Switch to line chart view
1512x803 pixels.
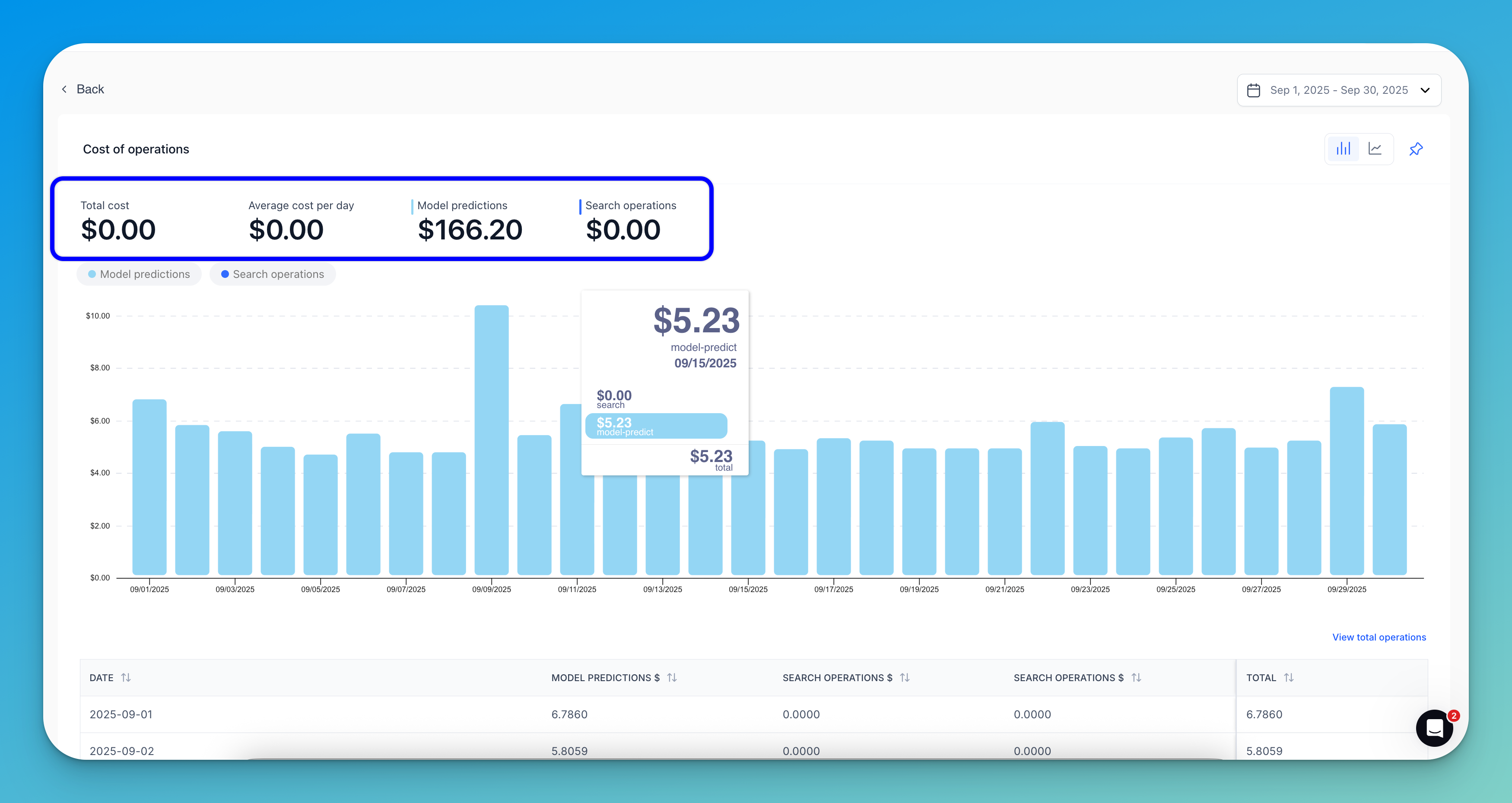pyautogui.click(x=1375, y=149)
